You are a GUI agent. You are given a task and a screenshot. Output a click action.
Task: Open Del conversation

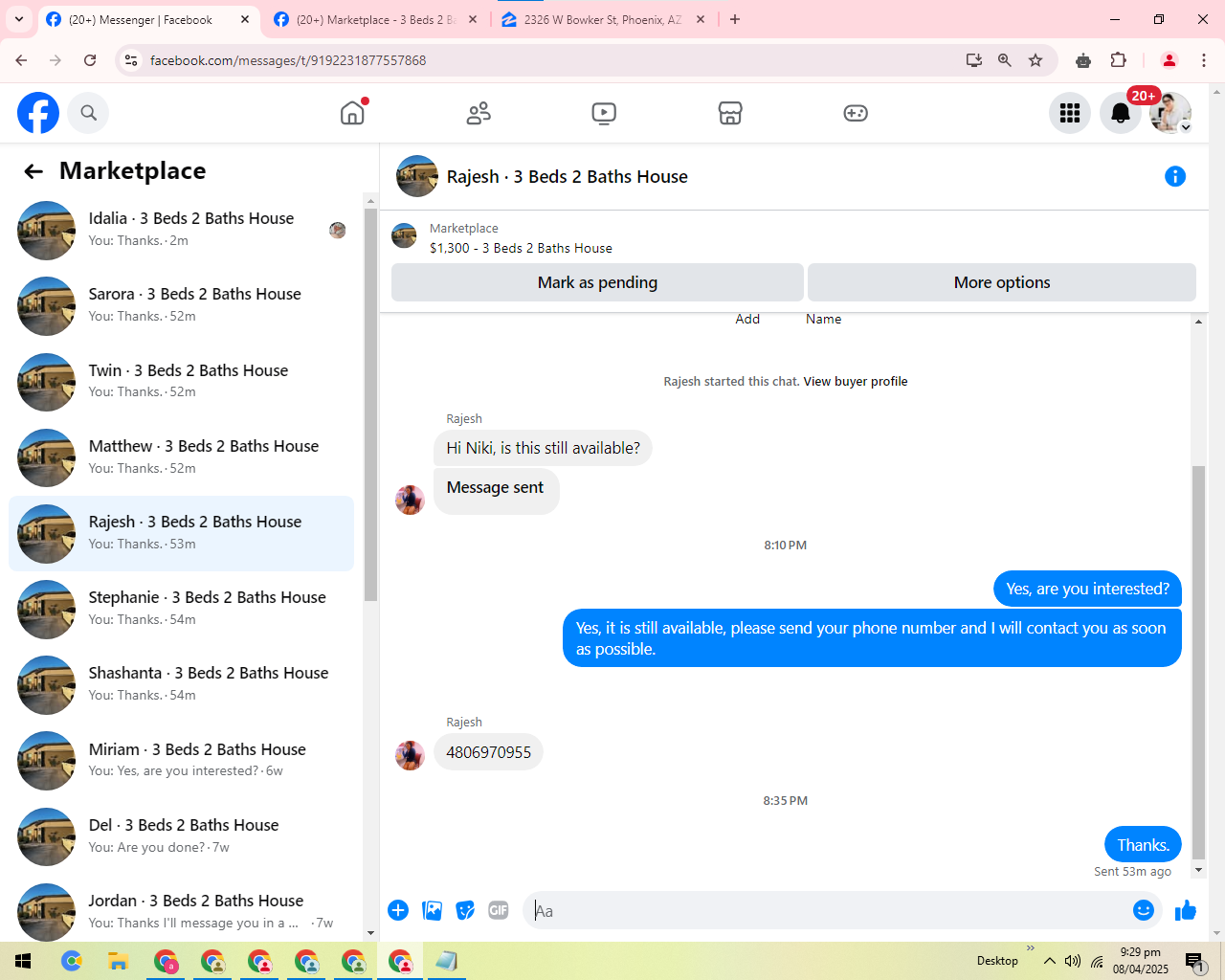click(x=181, y=836)
